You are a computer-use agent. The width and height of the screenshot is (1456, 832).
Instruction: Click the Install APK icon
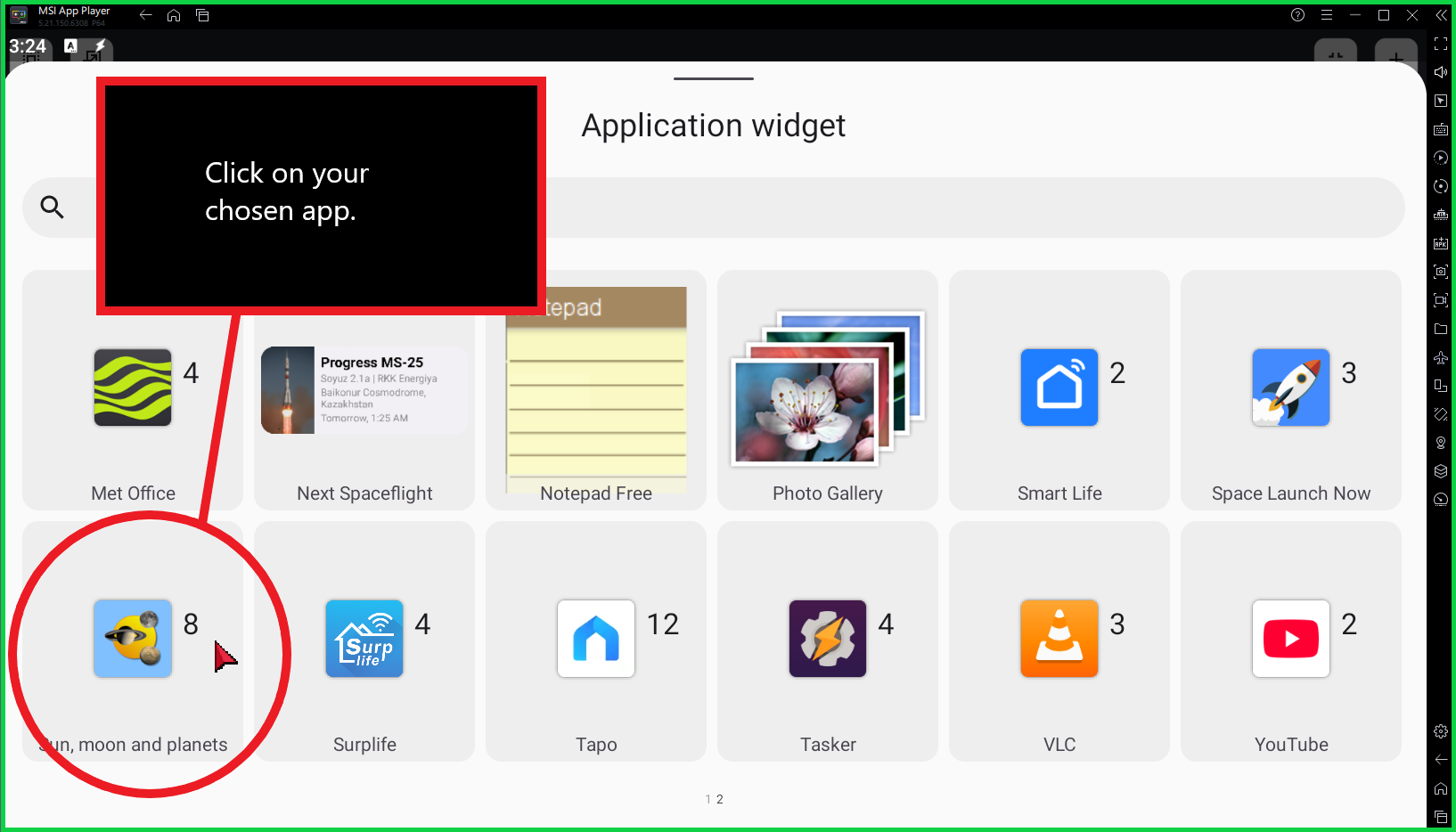[1441, 243]
